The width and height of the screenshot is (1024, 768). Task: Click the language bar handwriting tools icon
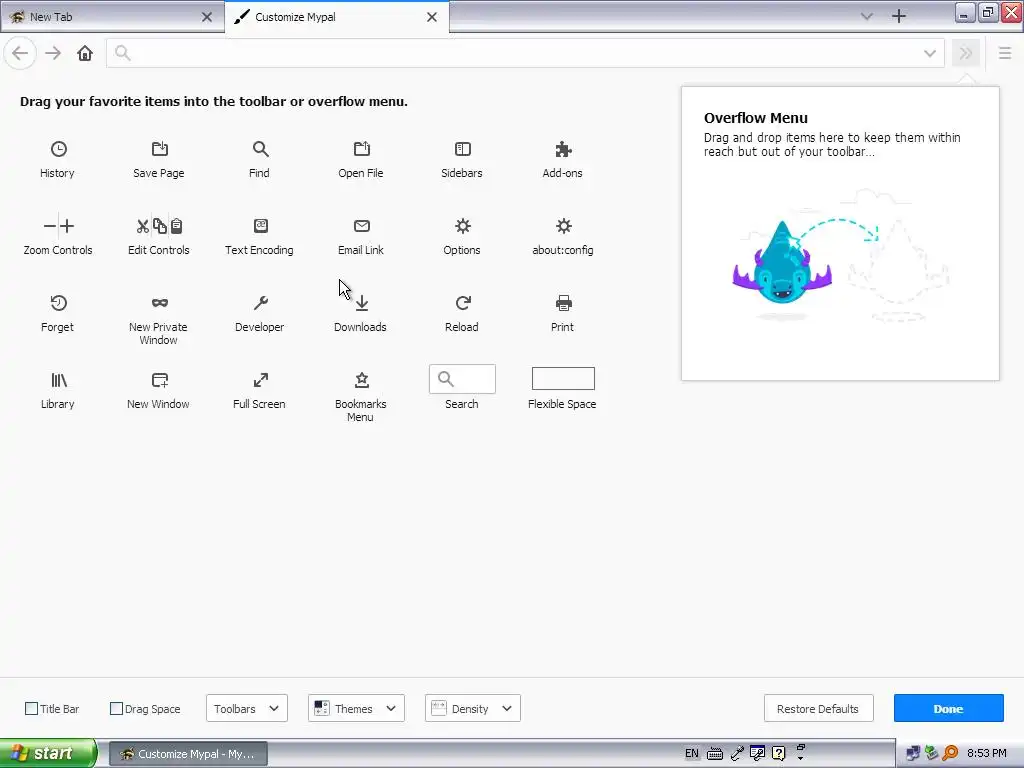758,754
